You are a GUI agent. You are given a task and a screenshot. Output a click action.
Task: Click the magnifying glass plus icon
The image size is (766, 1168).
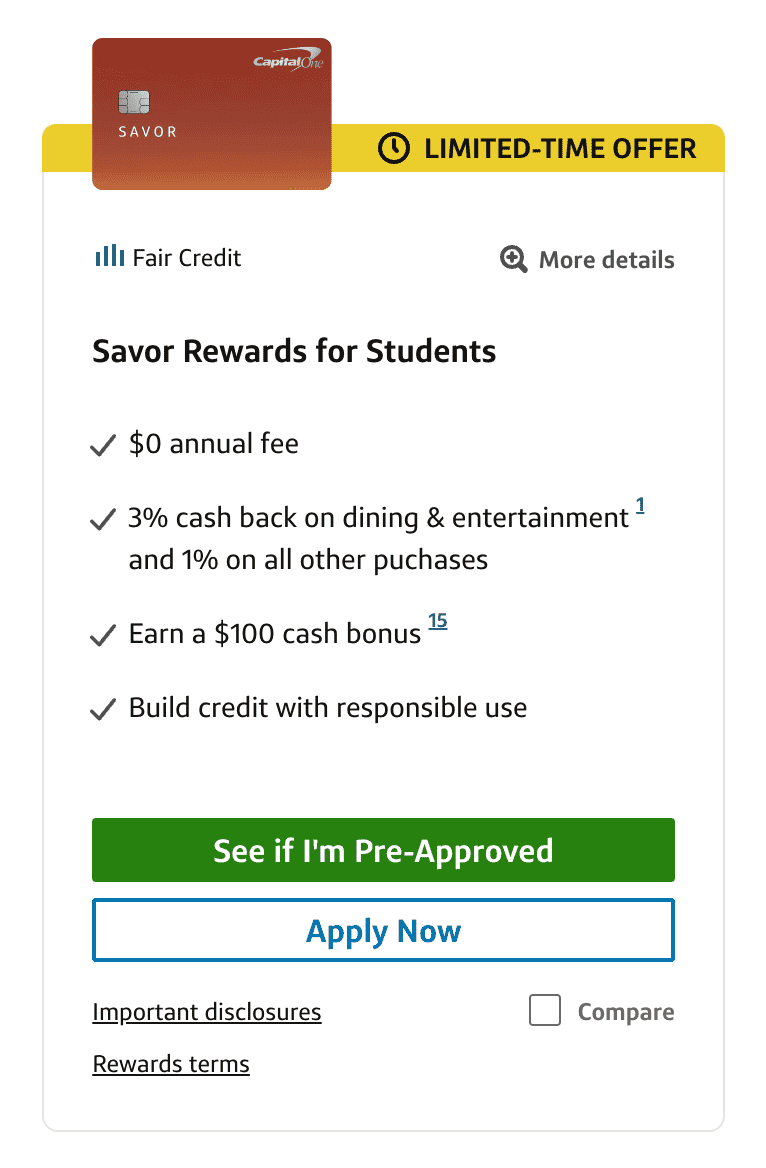[514, 260]
